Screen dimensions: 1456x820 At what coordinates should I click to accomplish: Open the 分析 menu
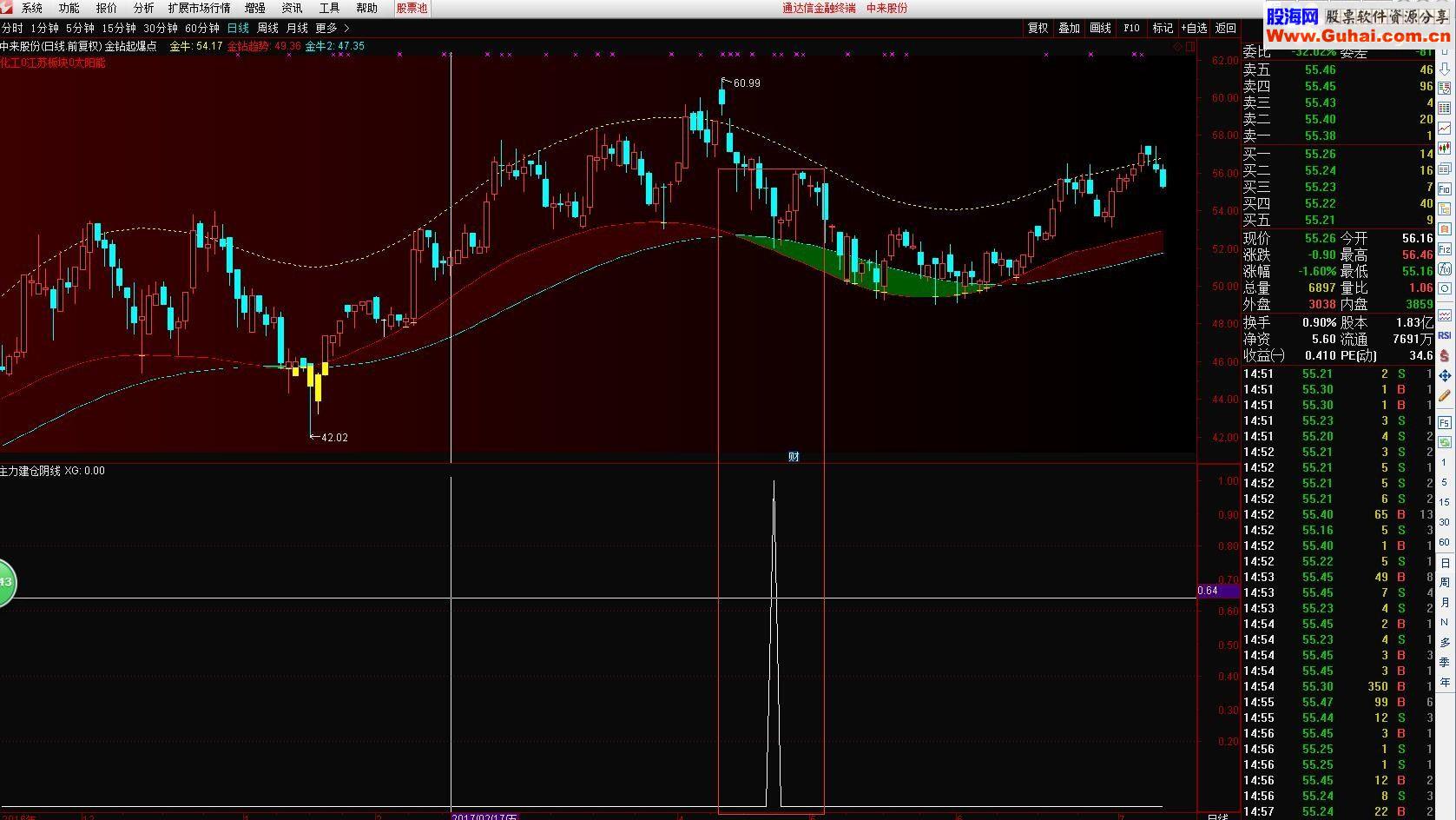point(143,8)
